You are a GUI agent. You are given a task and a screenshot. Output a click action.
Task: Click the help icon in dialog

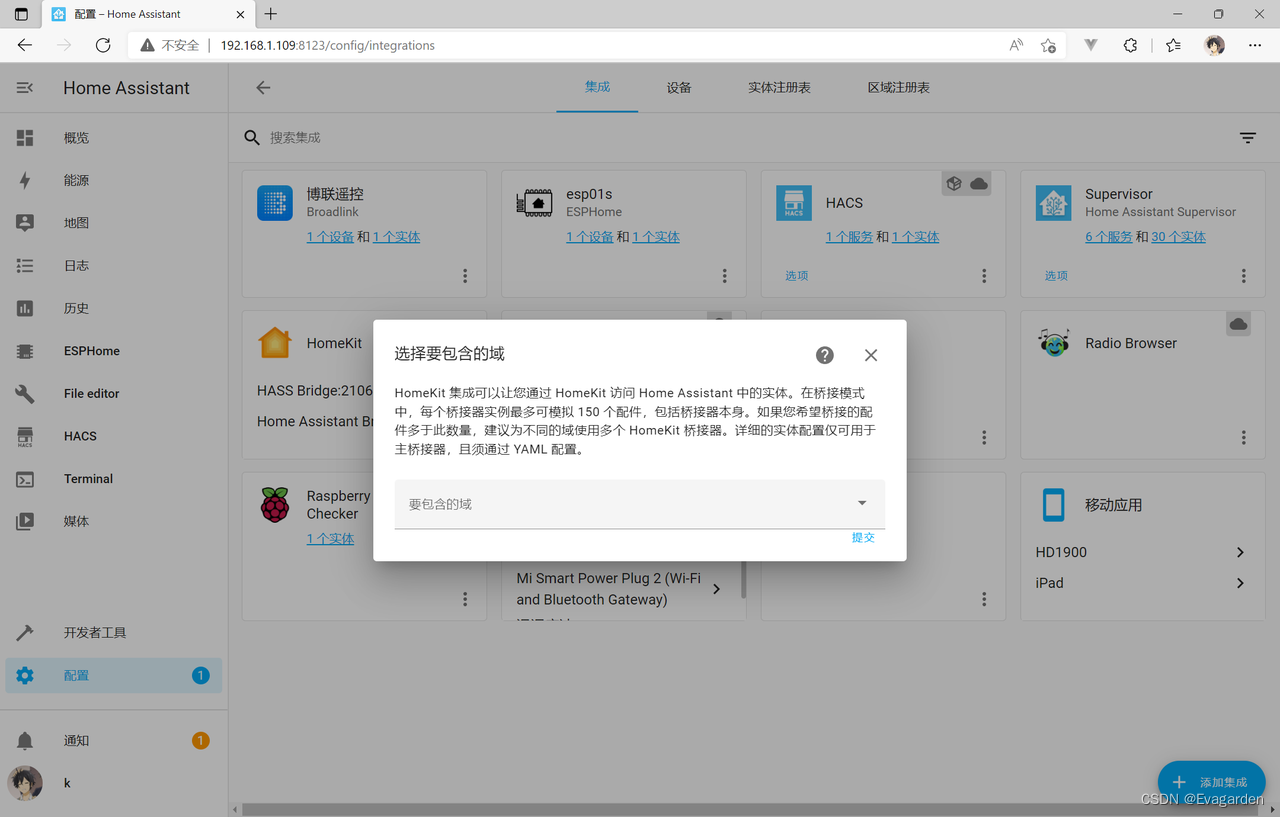pyautogui.click(x=825, y=355)
